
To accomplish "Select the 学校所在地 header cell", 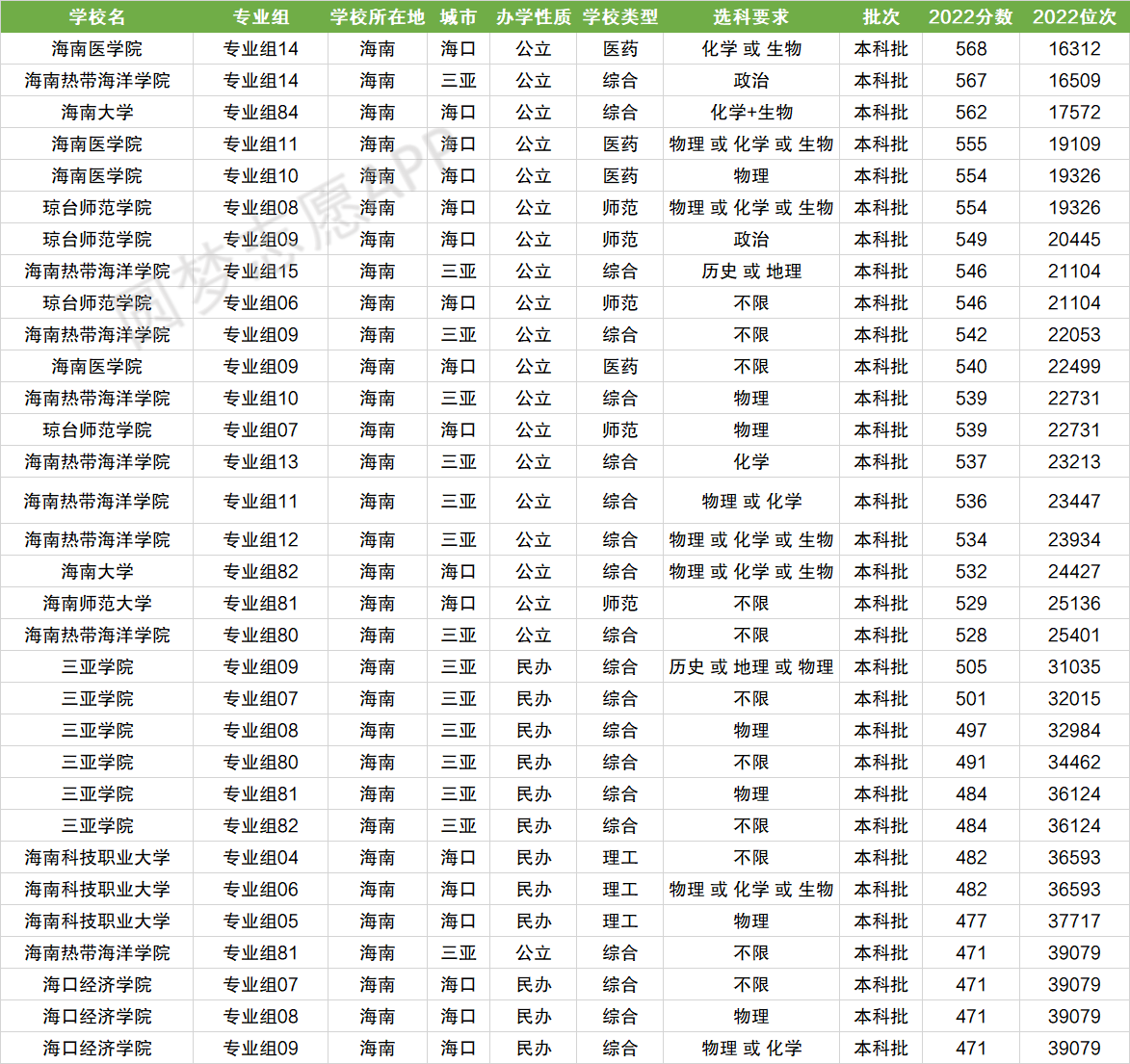I will click(377, 16).
